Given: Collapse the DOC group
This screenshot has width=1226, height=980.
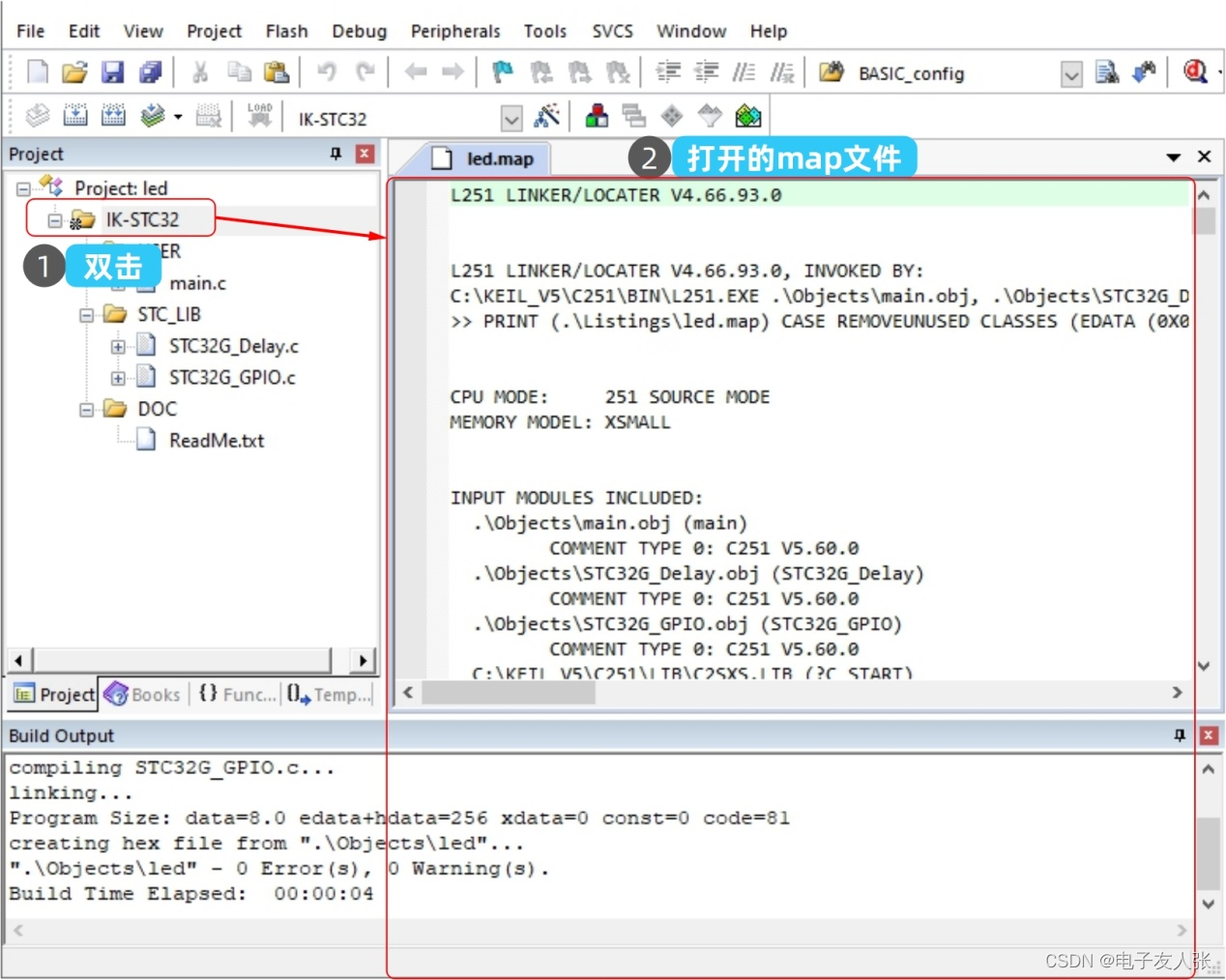Looking at the screenshot, I should 86,410.
